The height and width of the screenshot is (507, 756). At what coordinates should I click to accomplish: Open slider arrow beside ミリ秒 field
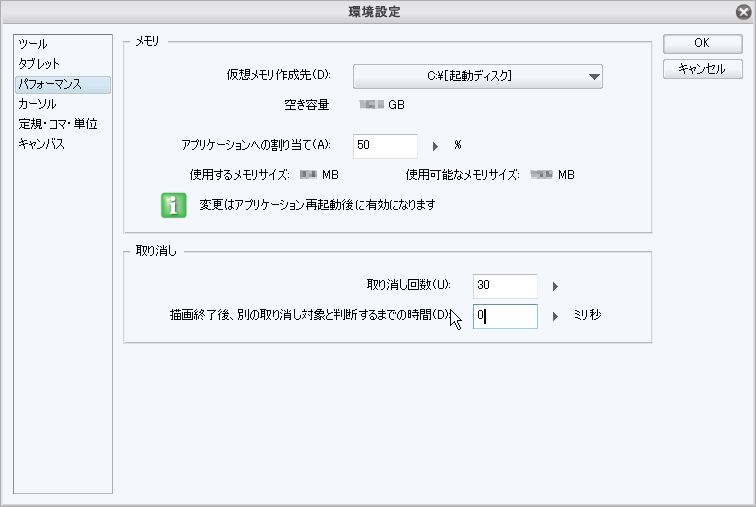[555, 316]
